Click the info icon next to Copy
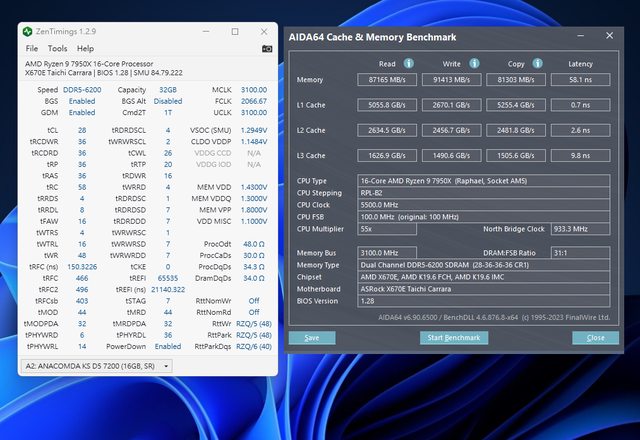This screenshot has height=440, width=640. tap(538, 63)
